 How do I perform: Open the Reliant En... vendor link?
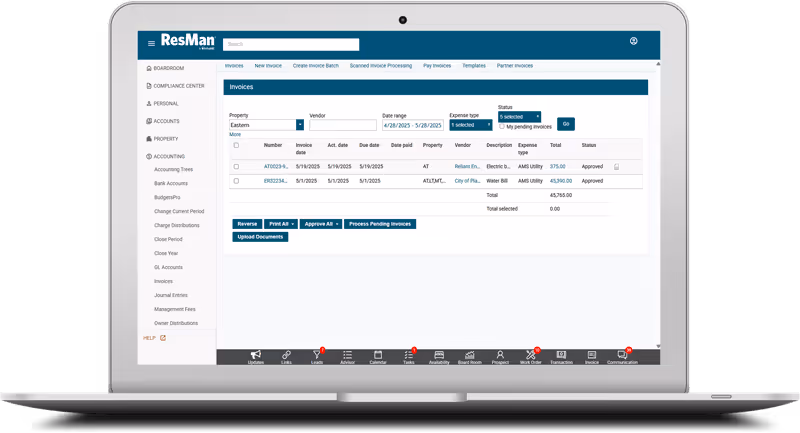pos(467,167)
